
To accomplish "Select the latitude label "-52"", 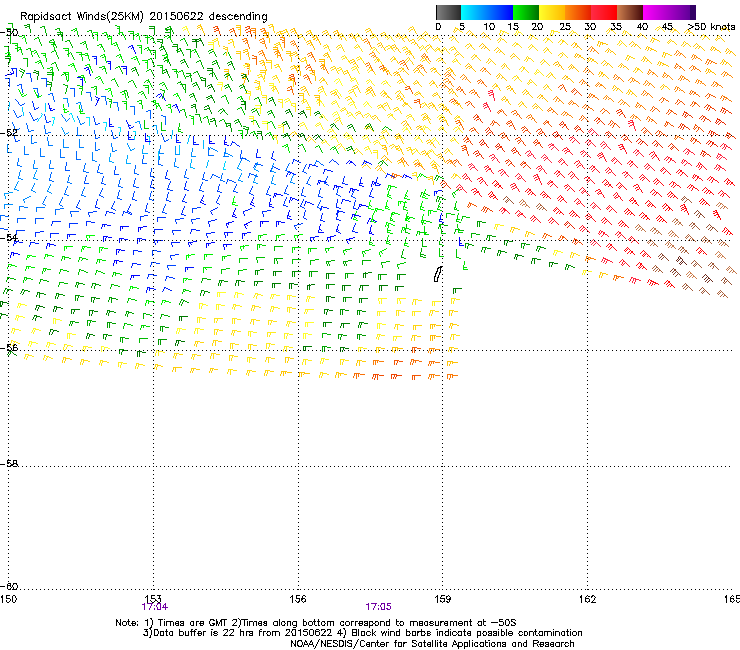I will 9,133.
